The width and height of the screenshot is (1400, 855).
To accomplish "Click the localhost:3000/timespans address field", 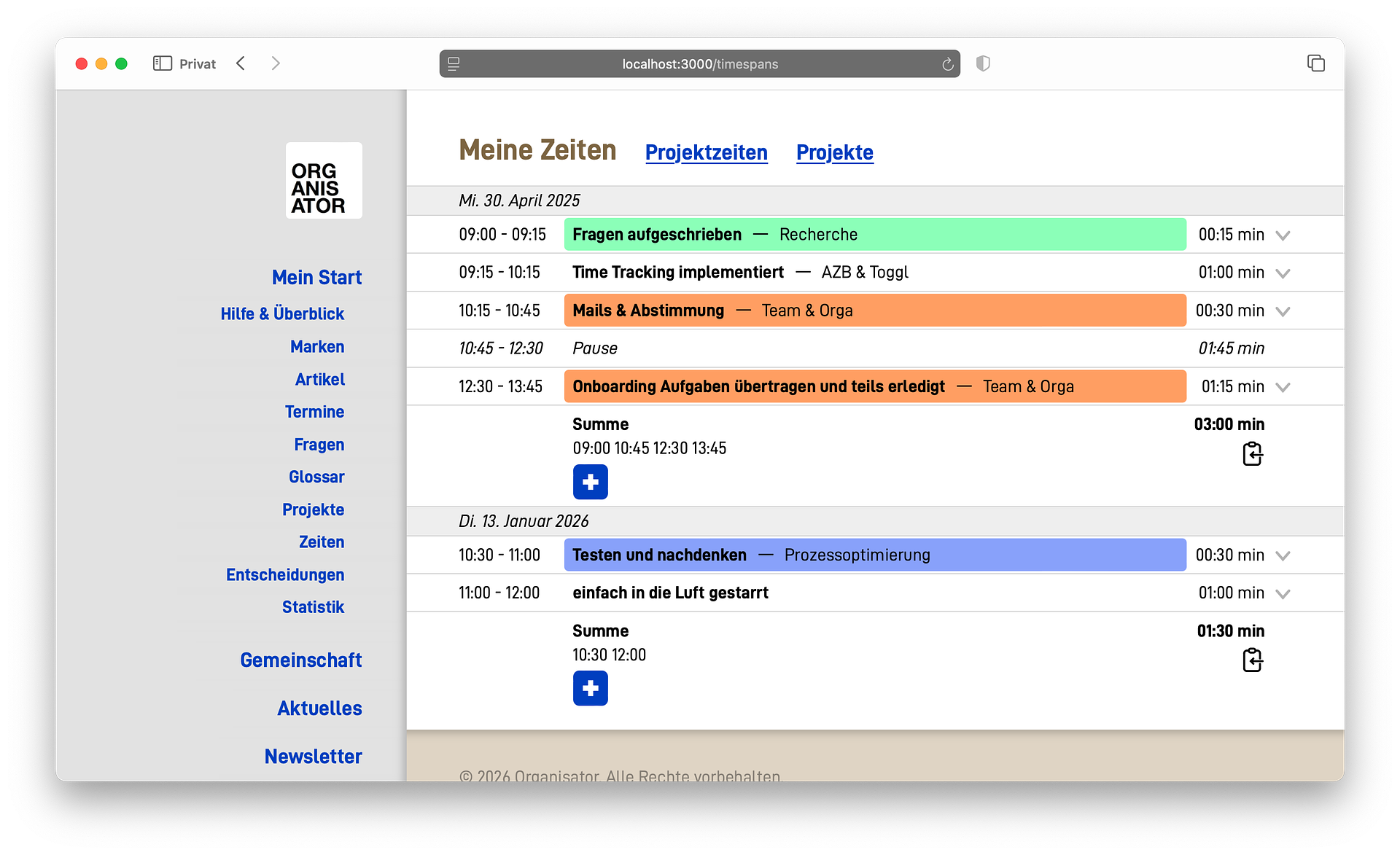I will coord(699,64).
